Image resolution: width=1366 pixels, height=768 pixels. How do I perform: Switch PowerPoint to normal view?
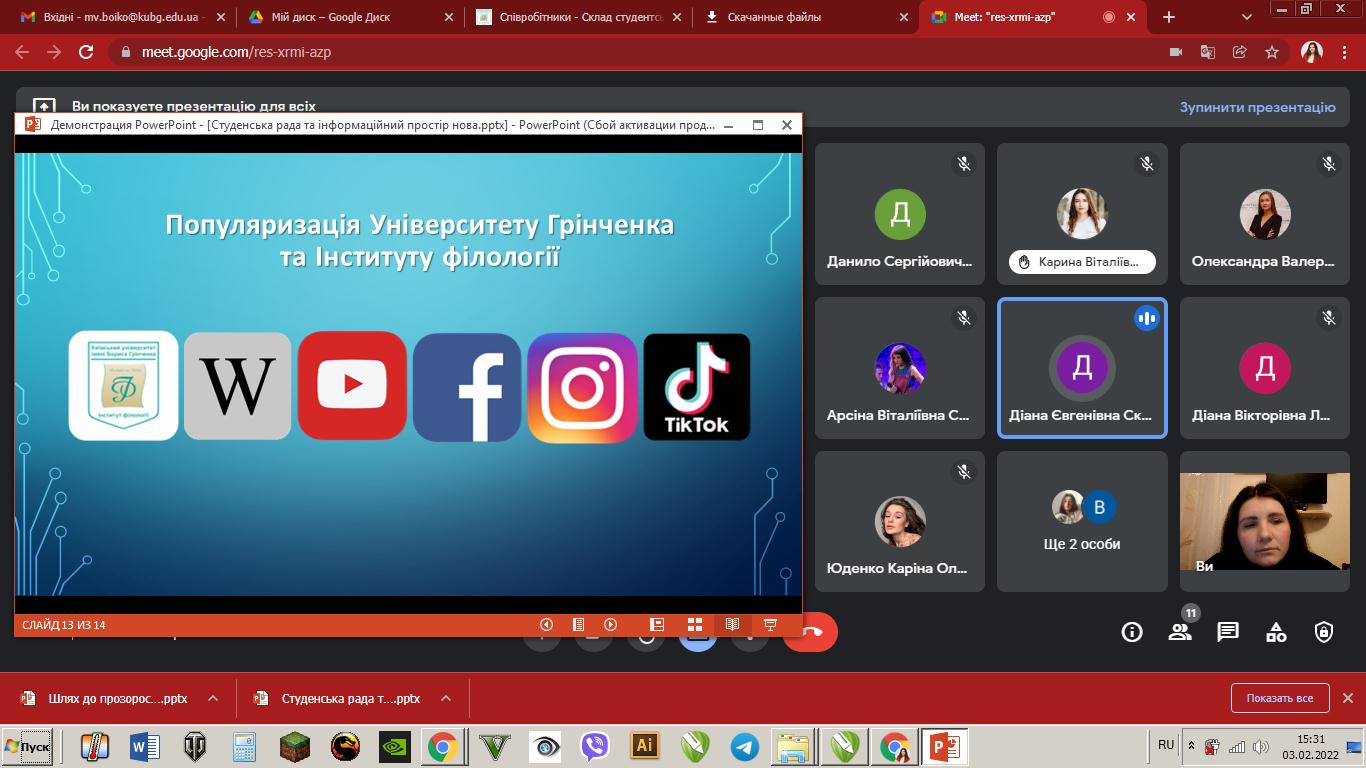[657, 625]
